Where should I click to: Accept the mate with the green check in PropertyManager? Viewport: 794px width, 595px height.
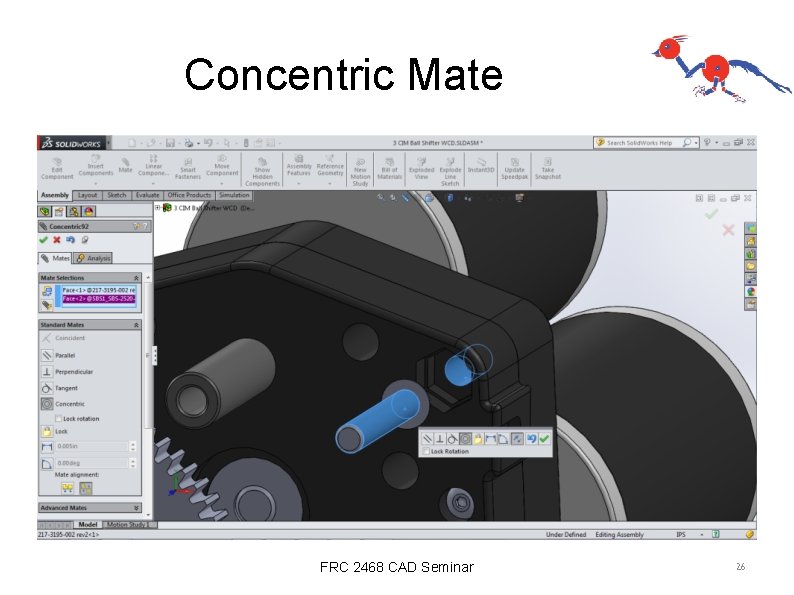44,240
